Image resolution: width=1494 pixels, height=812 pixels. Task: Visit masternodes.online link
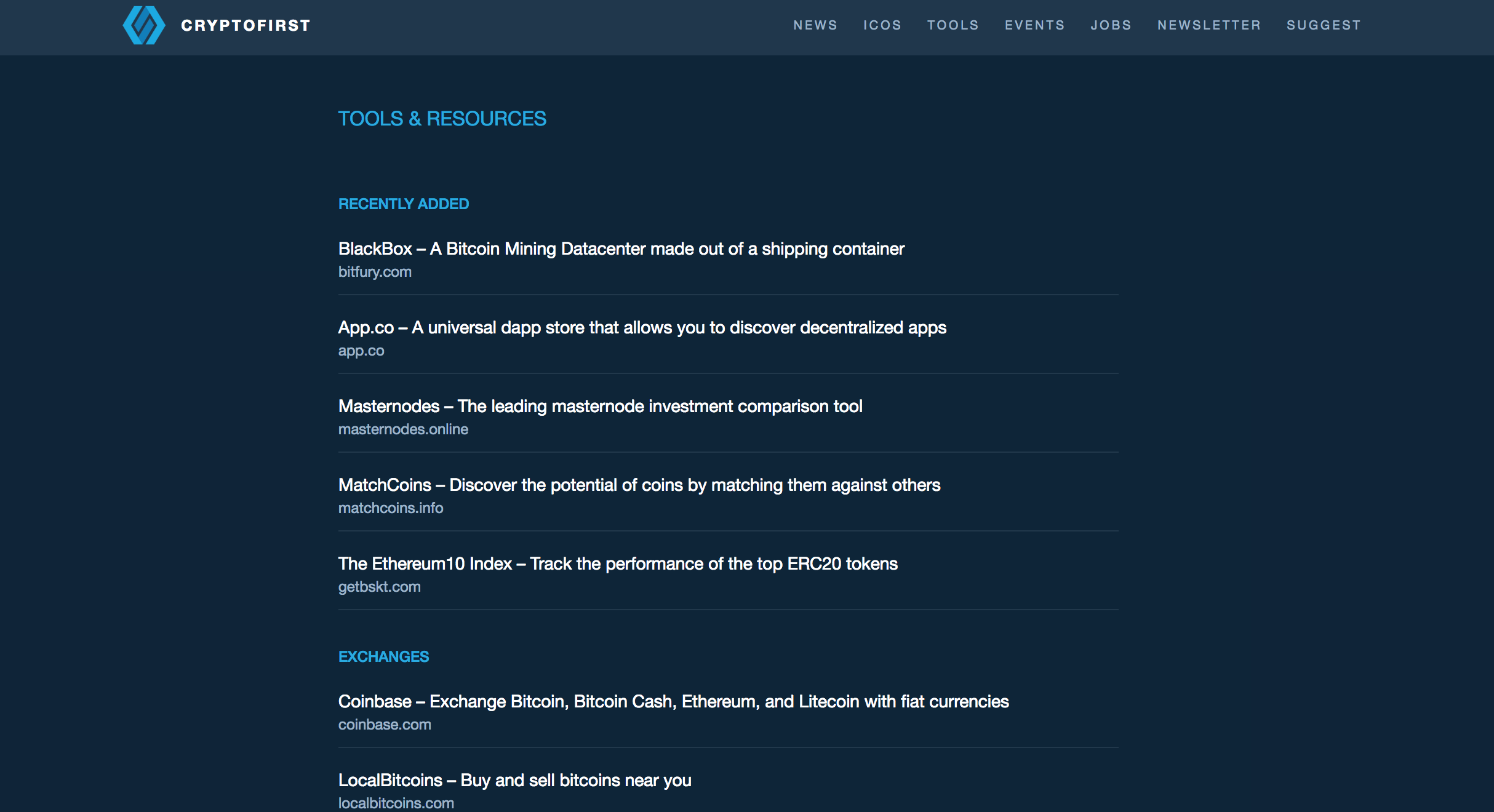click(403, 429)
